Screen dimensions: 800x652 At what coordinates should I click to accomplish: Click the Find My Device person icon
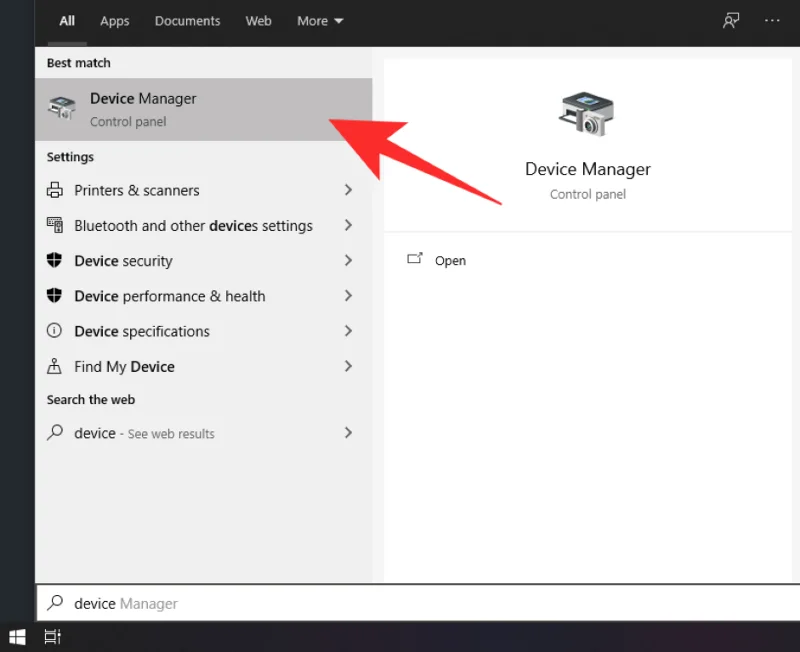coord(56,367)
